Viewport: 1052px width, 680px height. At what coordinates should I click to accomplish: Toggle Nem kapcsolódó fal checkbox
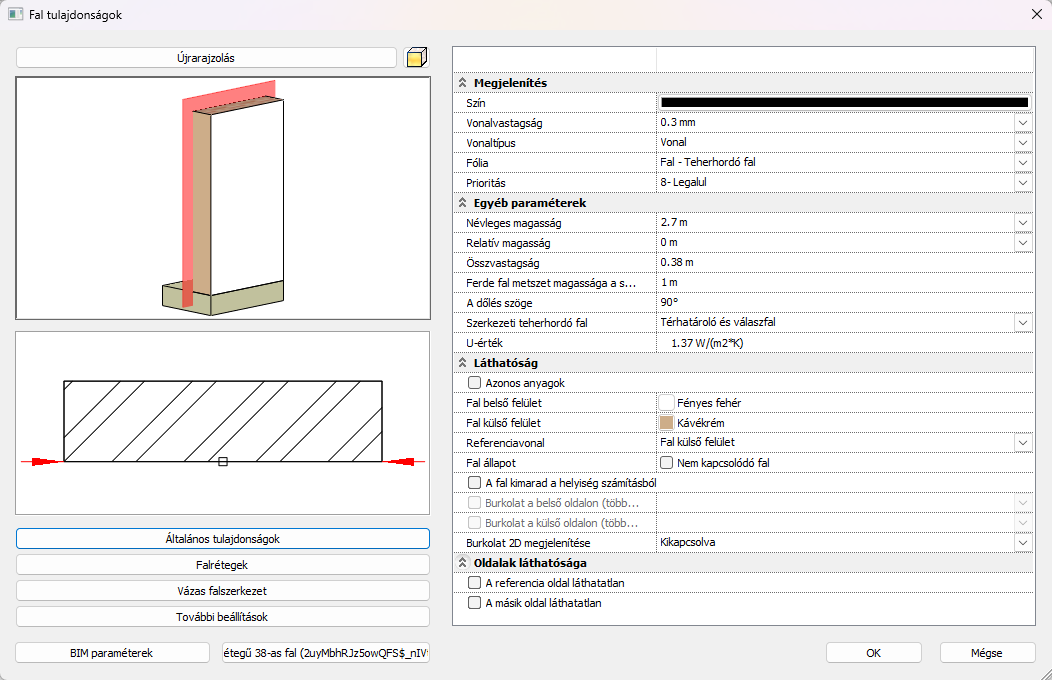click(x=667, y=463)
